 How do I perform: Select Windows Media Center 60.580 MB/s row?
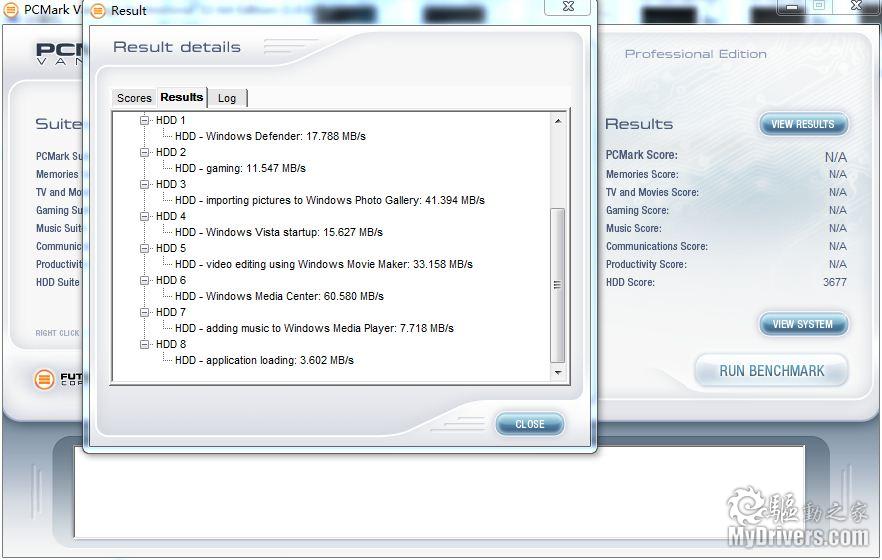279,296
